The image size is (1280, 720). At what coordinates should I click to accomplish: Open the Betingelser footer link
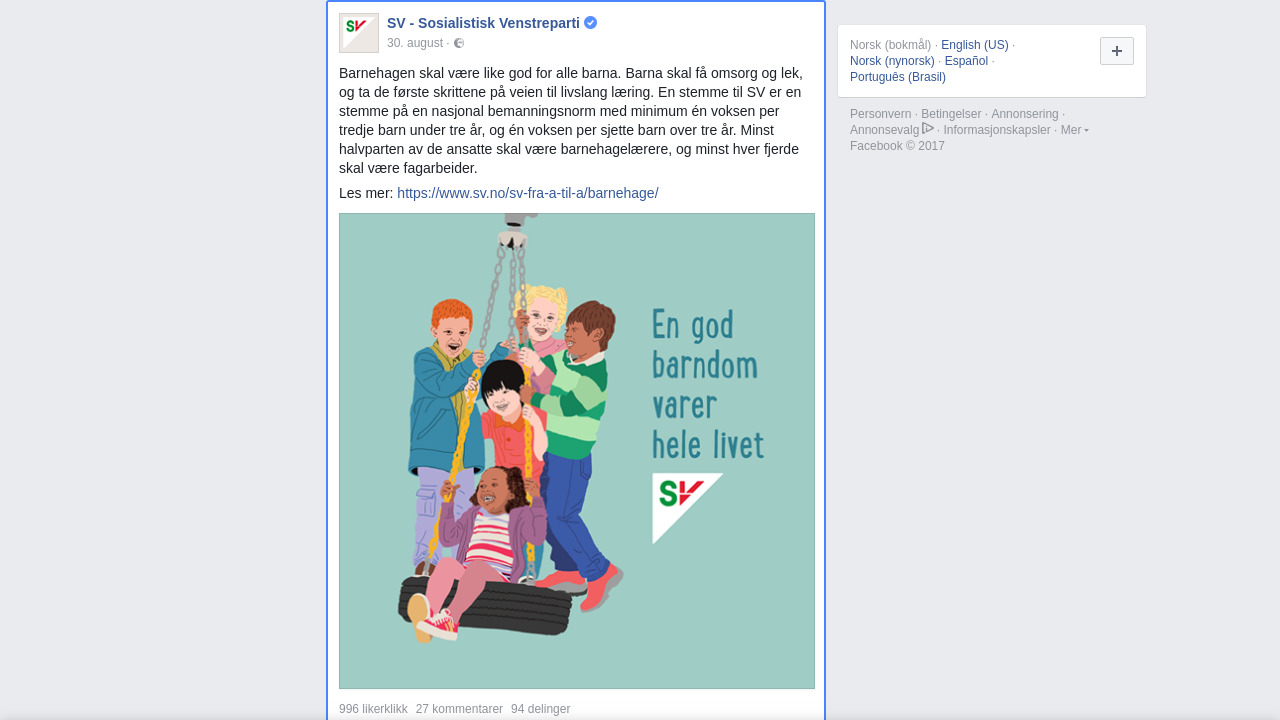(x=951, y=114)
